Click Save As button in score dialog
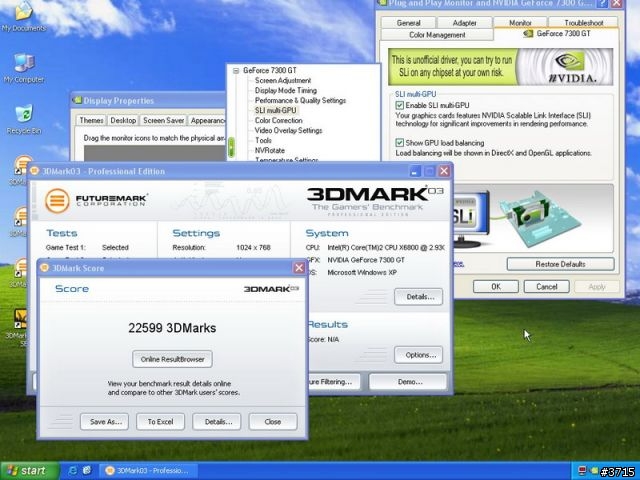Image resolution: width=640 pixels, height=480 pixels. (x=104, y=422)
